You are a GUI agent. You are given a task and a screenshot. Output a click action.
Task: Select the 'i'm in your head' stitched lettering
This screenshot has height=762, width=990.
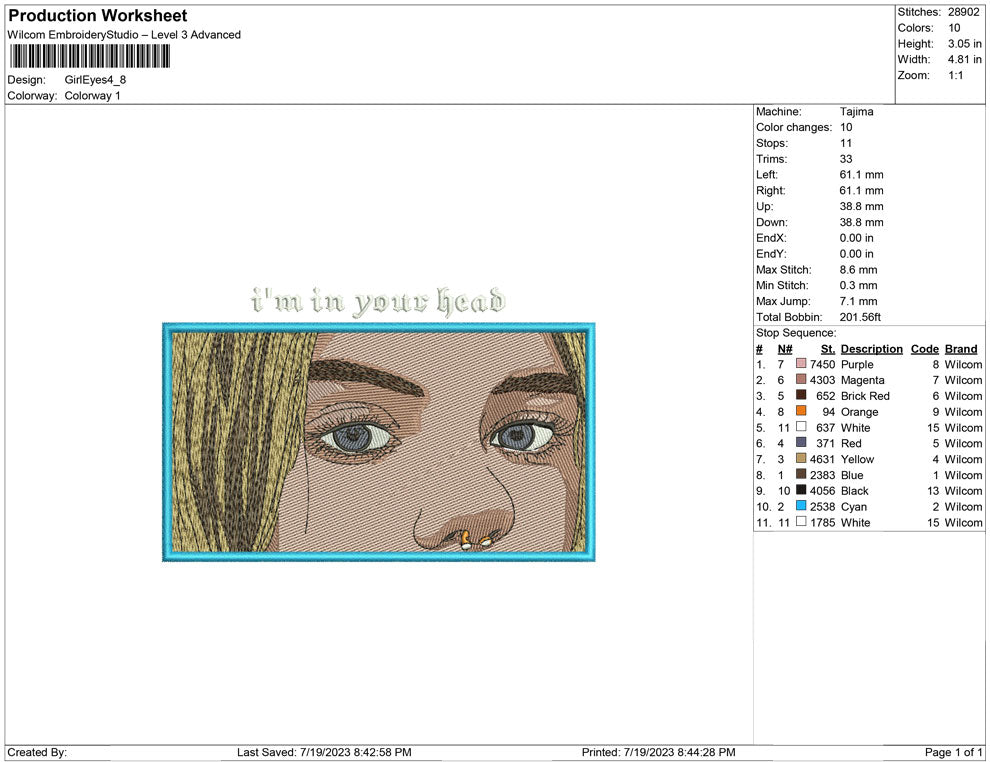point(377,299)
